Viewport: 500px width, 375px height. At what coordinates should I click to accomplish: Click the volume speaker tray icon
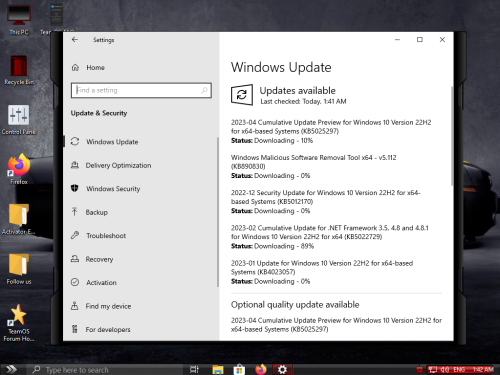445,369
